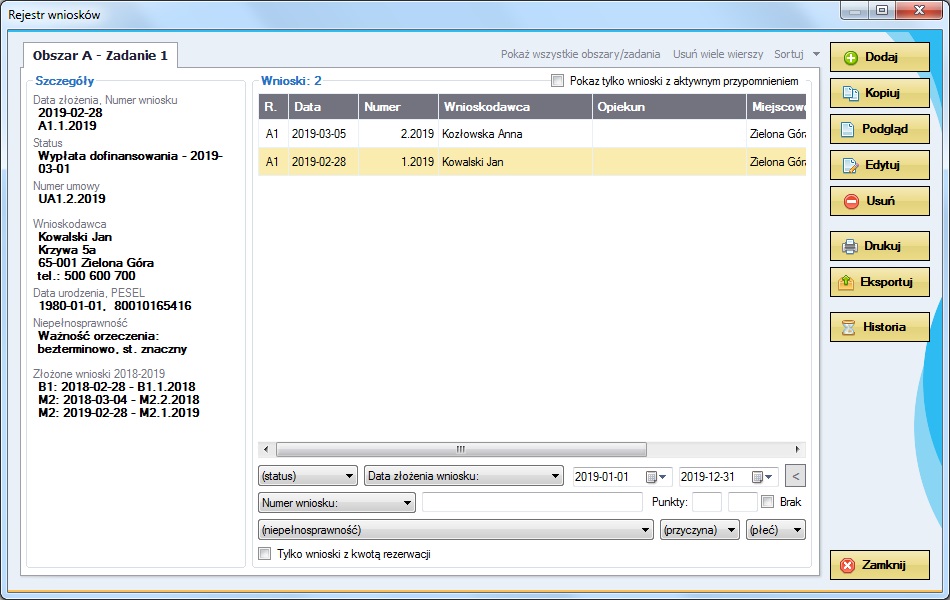This screenshot has height=600, width=950.
Task: Enable 'Pokaż tylko wnioski z aktywnym przypomnieniem' checkbox
Action: pyautogui.click(x=557, y=81)
